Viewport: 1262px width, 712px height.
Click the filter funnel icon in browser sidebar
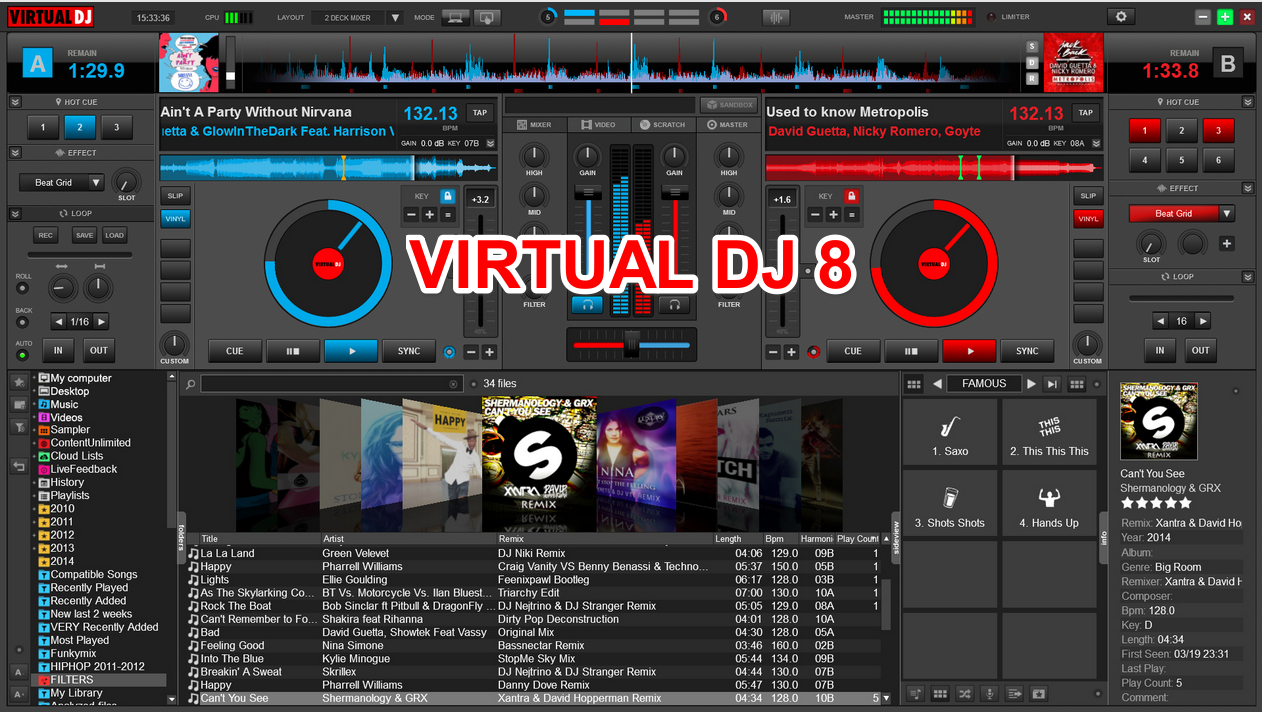pyautogui.click(x=19, y=427)
